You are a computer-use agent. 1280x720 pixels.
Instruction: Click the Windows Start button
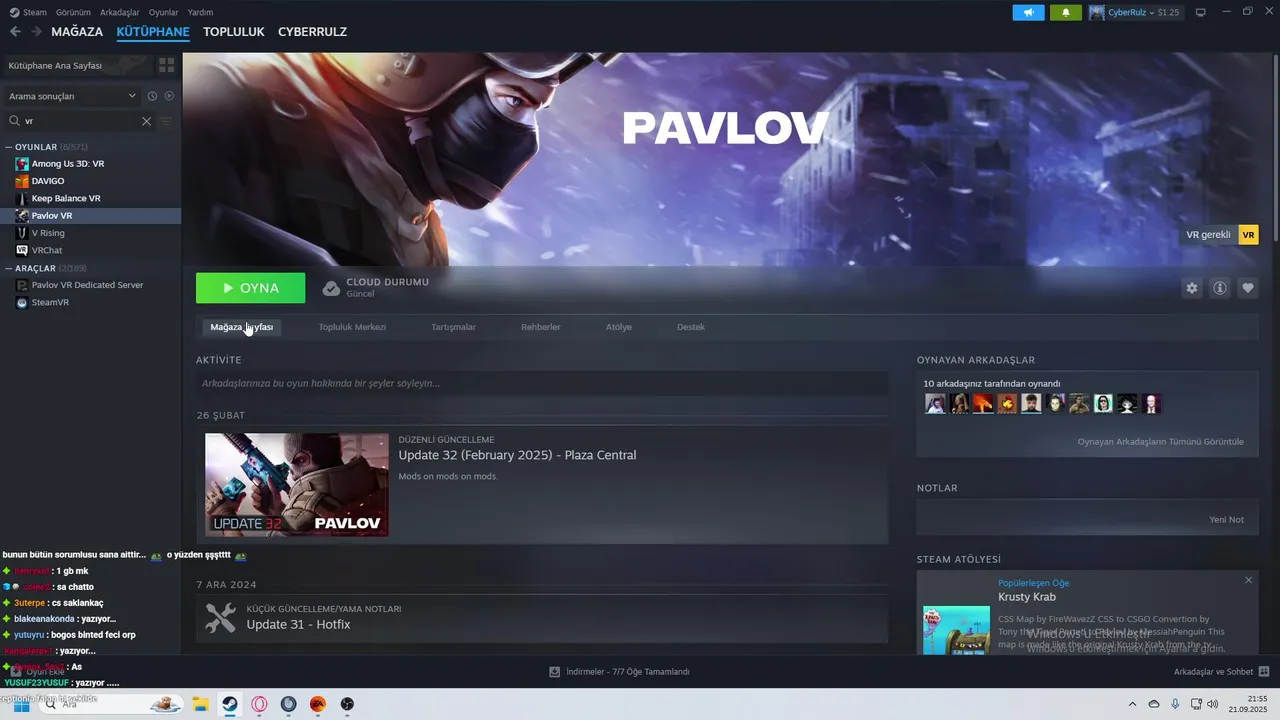(20, 704)
